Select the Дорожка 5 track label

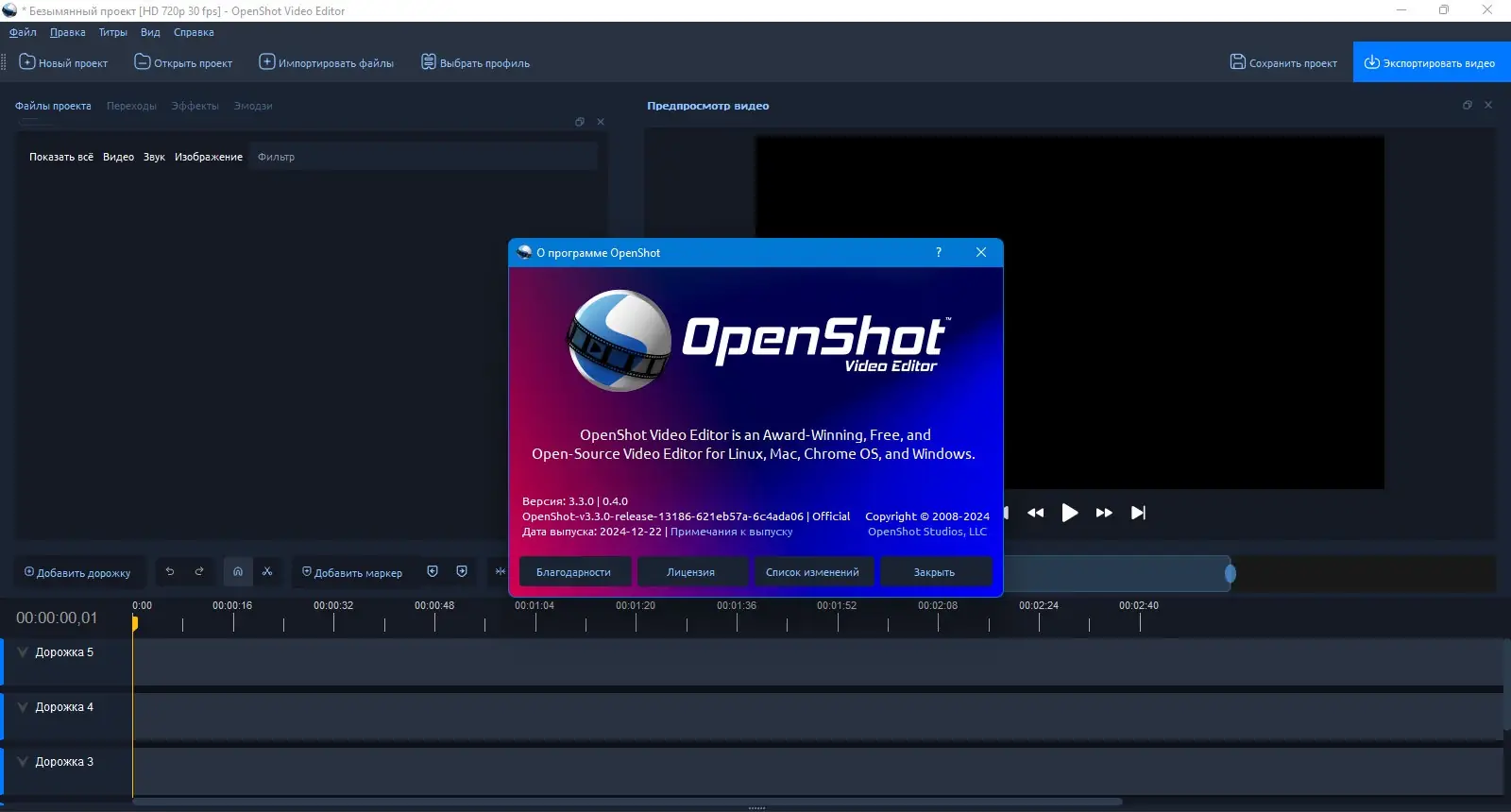[x=64, y=652]
